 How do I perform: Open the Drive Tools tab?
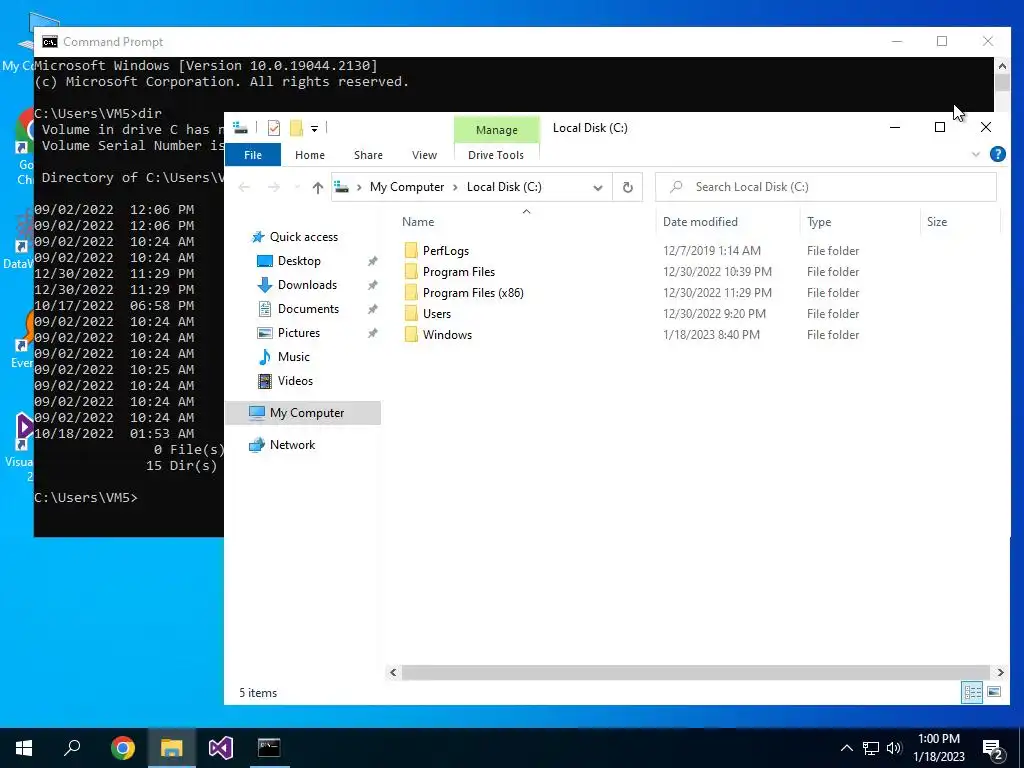pyautogui.click(x=496, y=155)
